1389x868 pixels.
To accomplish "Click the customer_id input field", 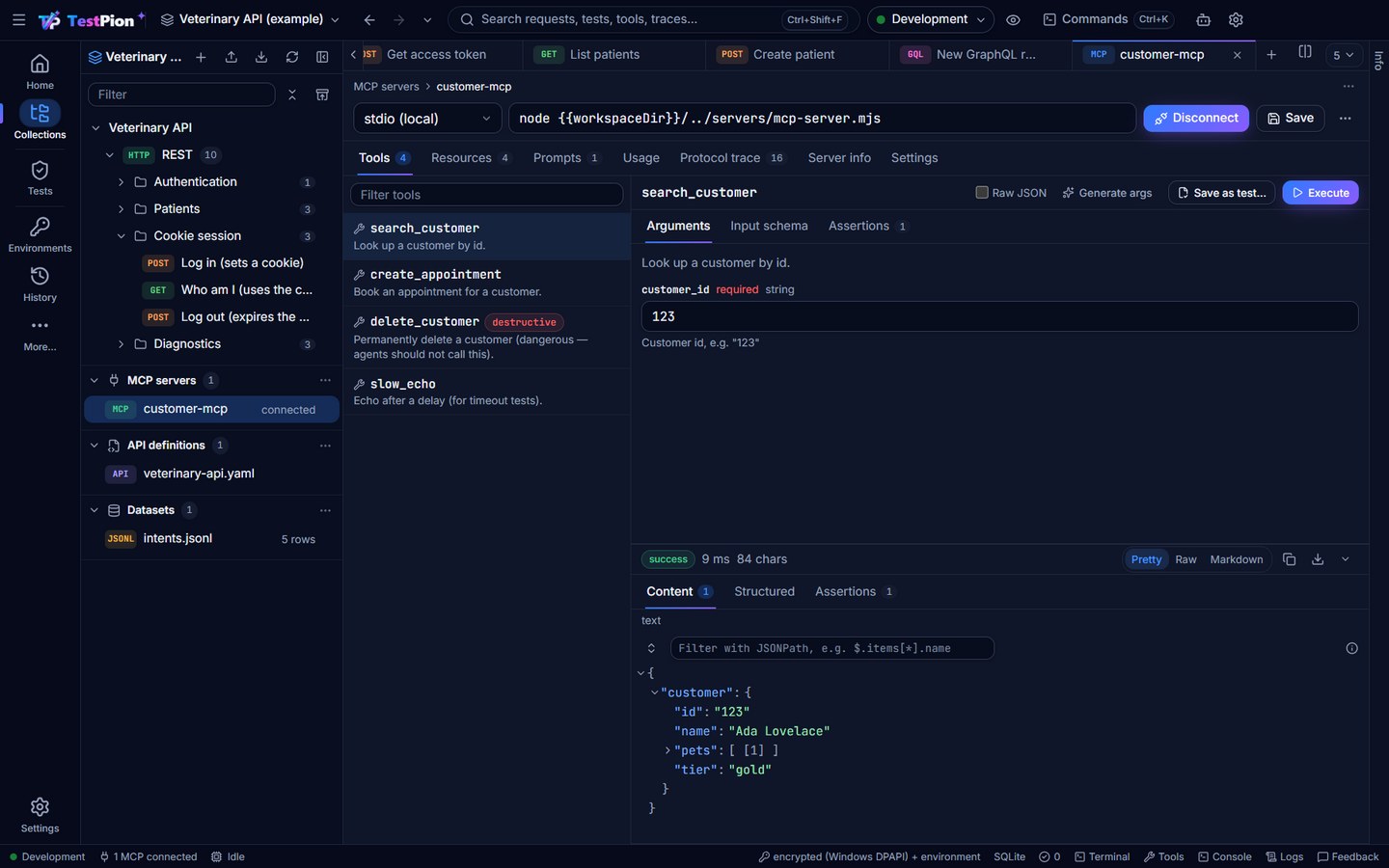I will (x=999, y=316).
